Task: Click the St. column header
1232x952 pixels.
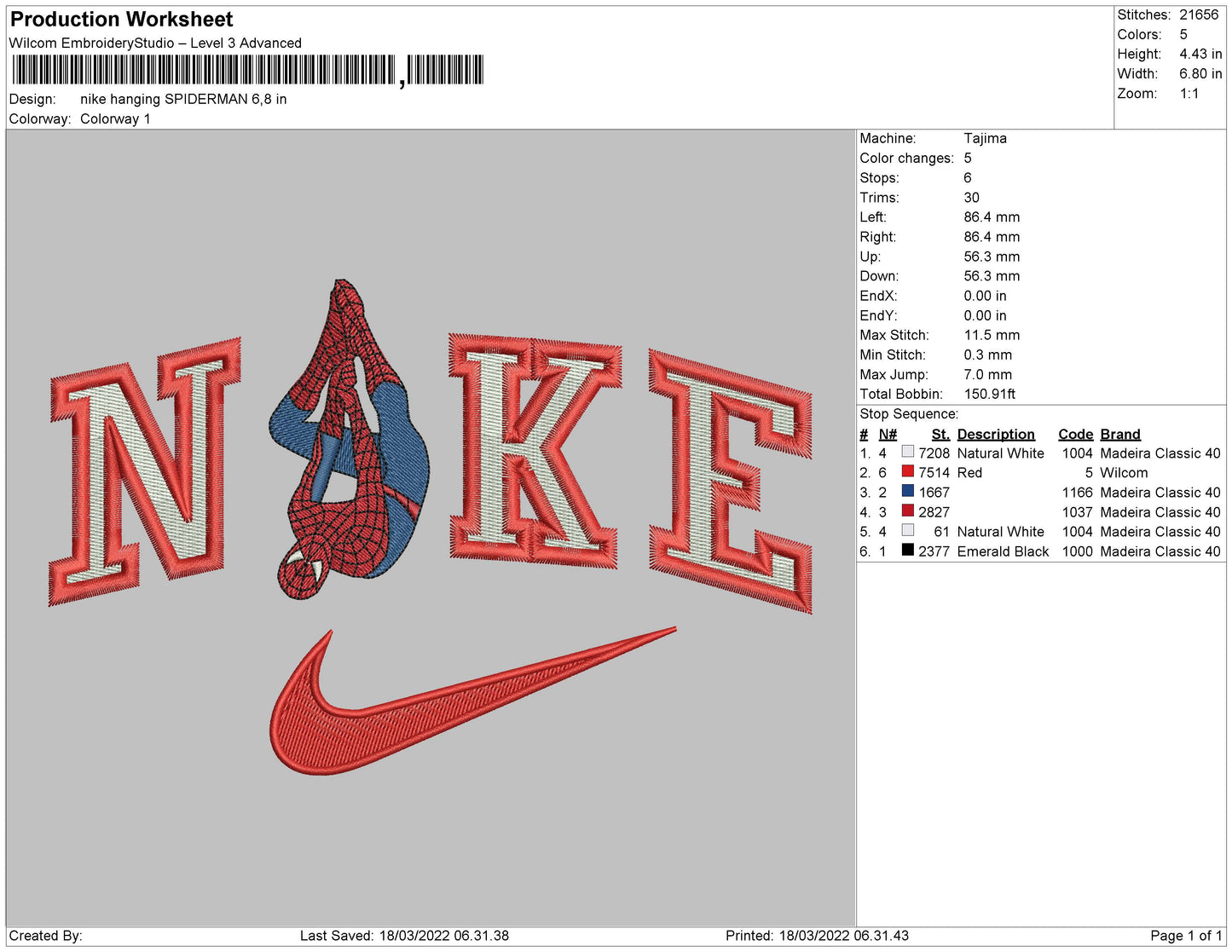Action: pos(940,434)
